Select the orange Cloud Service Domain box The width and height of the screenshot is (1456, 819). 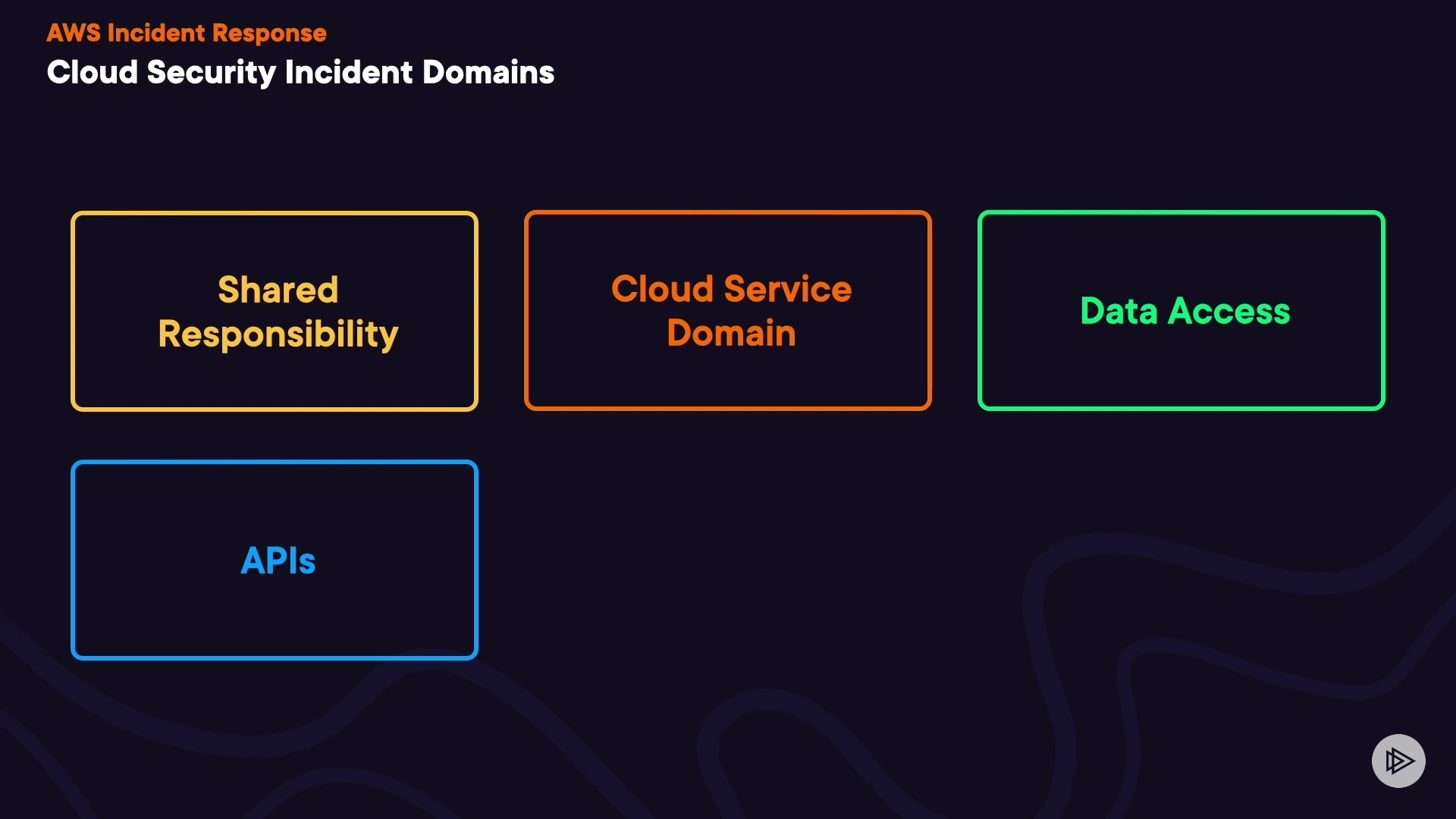pyautogui.click(x=727, y=379)
